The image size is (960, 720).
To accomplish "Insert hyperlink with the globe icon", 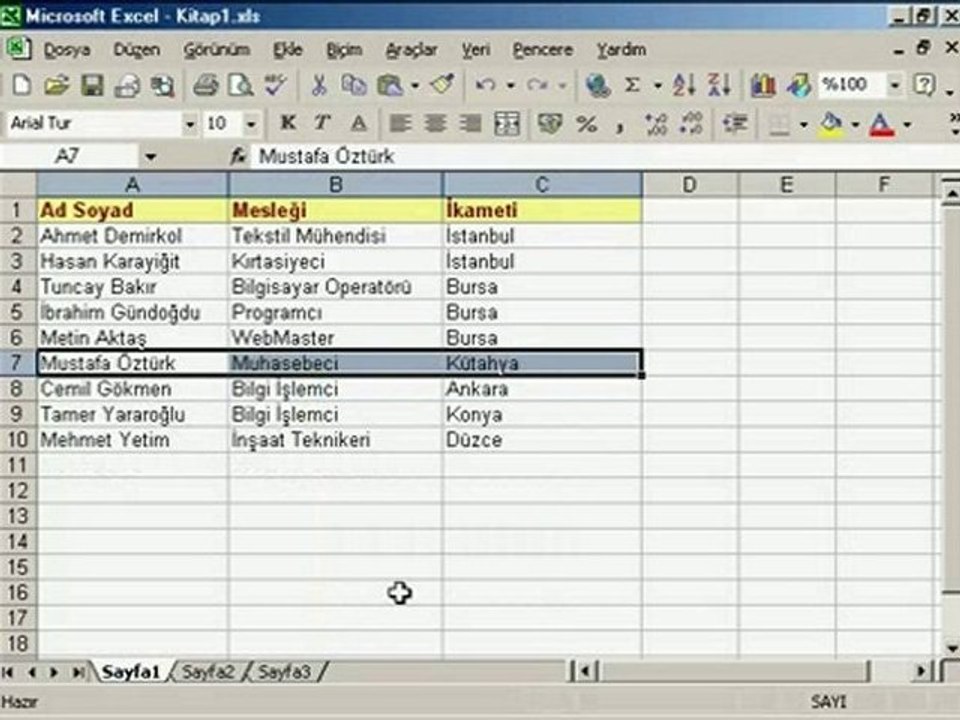I will (598, 85).
